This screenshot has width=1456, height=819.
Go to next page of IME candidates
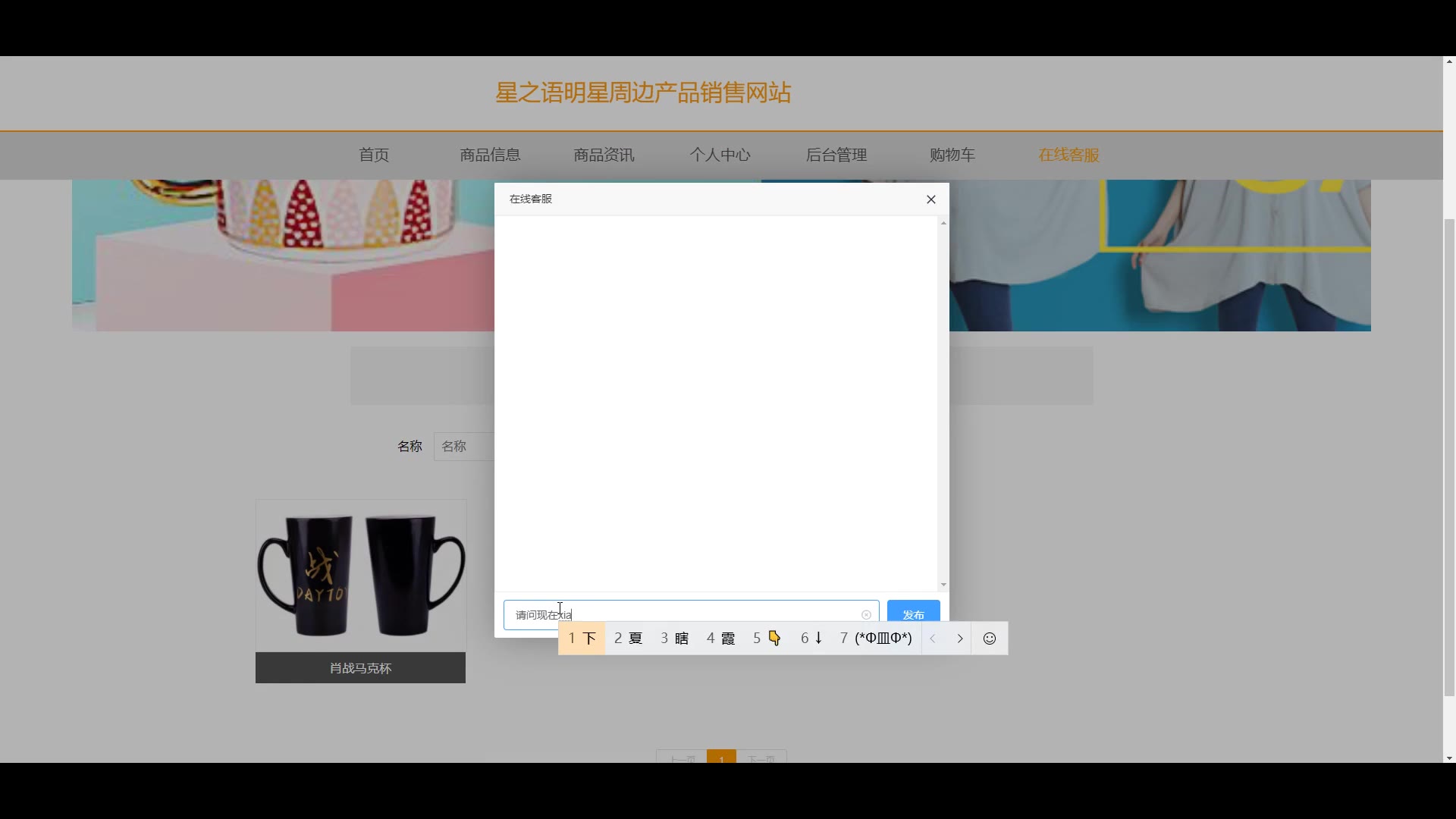(x=960, y=639)
